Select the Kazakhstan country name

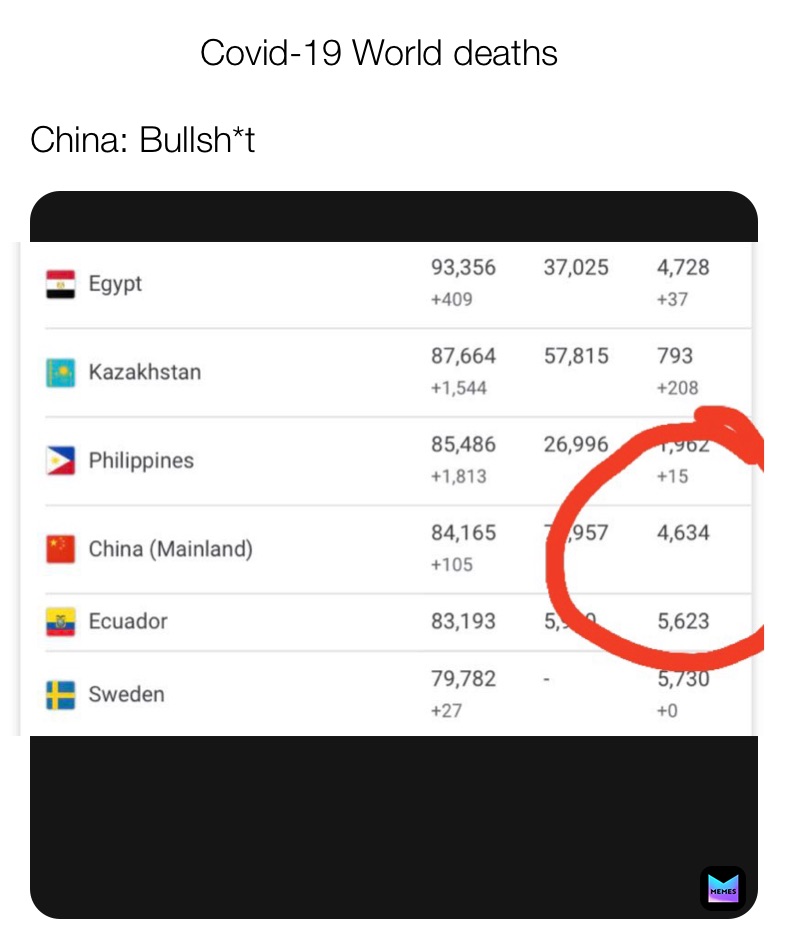tap(145, 372)
